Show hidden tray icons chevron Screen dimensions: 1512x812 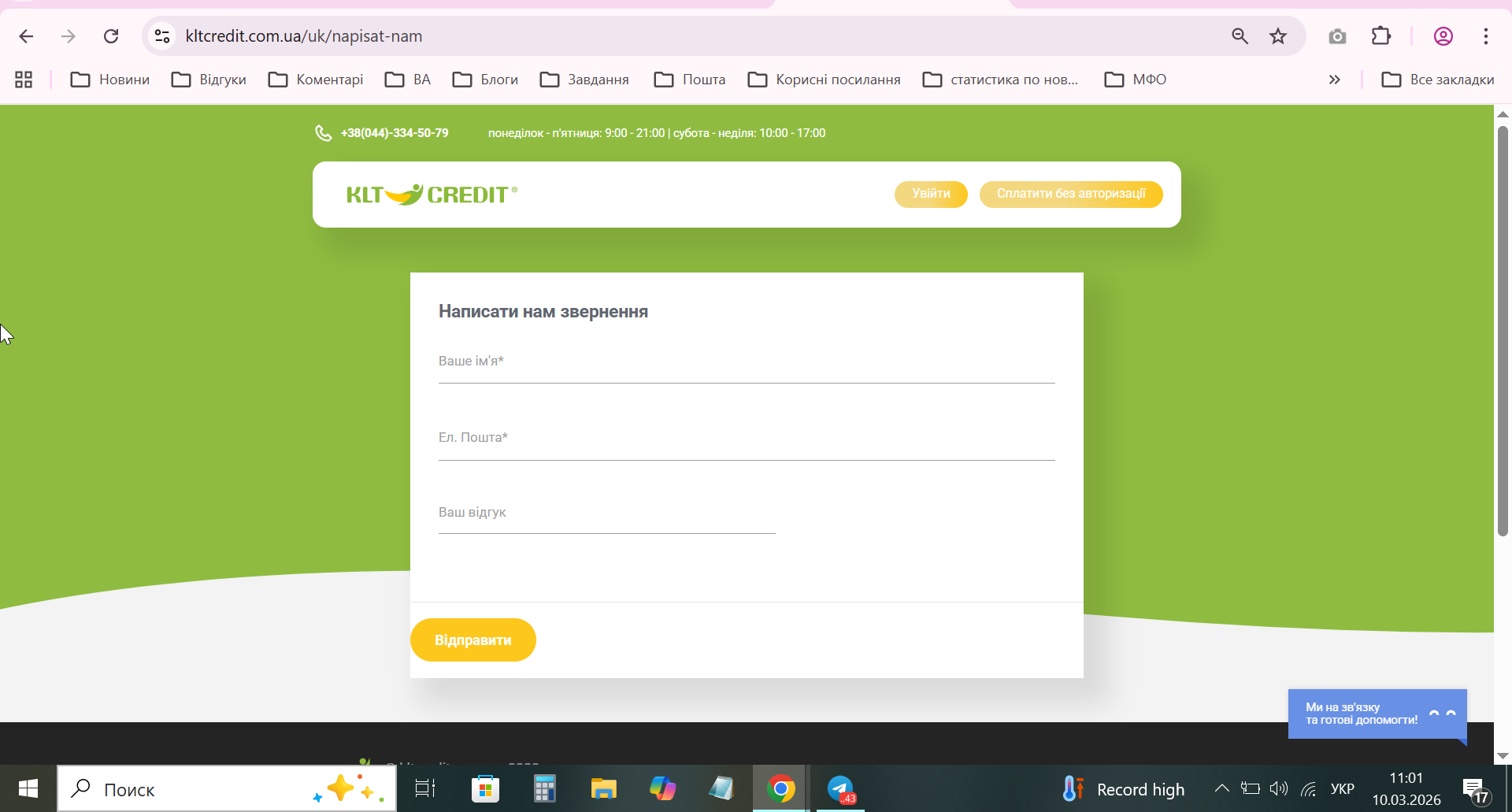[x=1221, y=788]
